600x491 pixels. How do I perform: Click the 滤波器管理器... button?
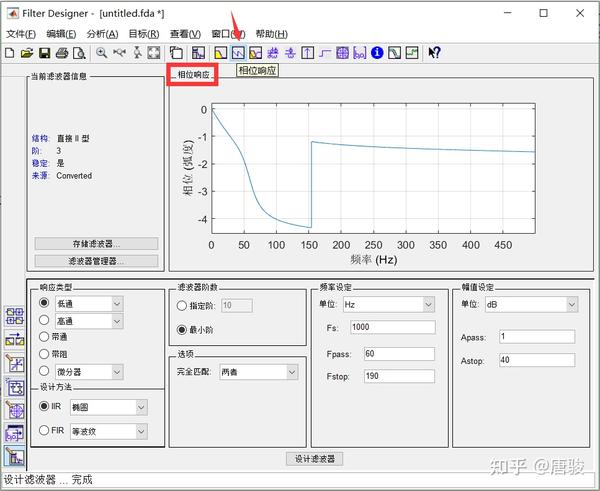pyautogui.click(x=96, y=261)
